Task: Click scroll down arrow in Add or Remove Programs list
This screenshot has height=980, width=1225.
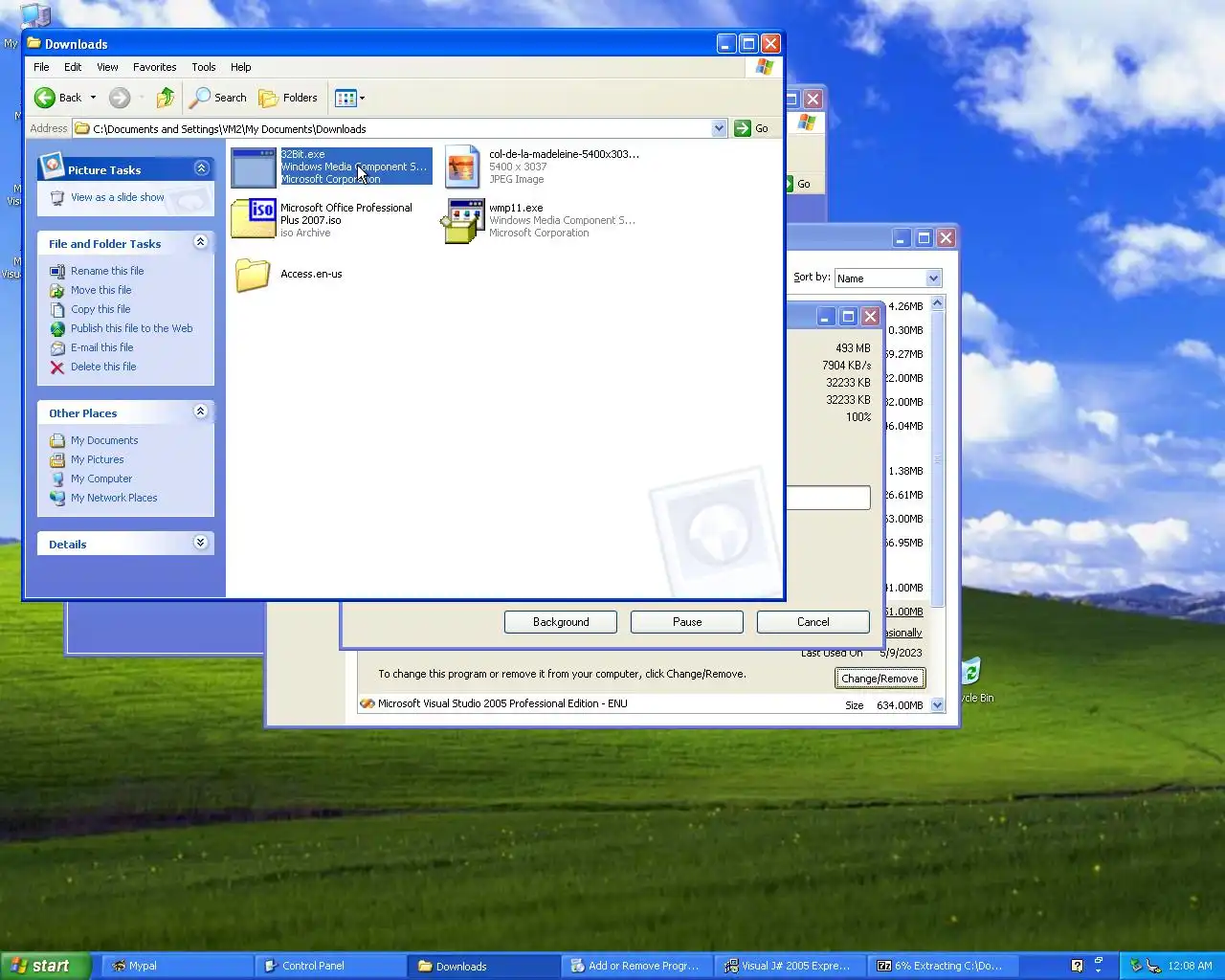Action: [938, 704]
